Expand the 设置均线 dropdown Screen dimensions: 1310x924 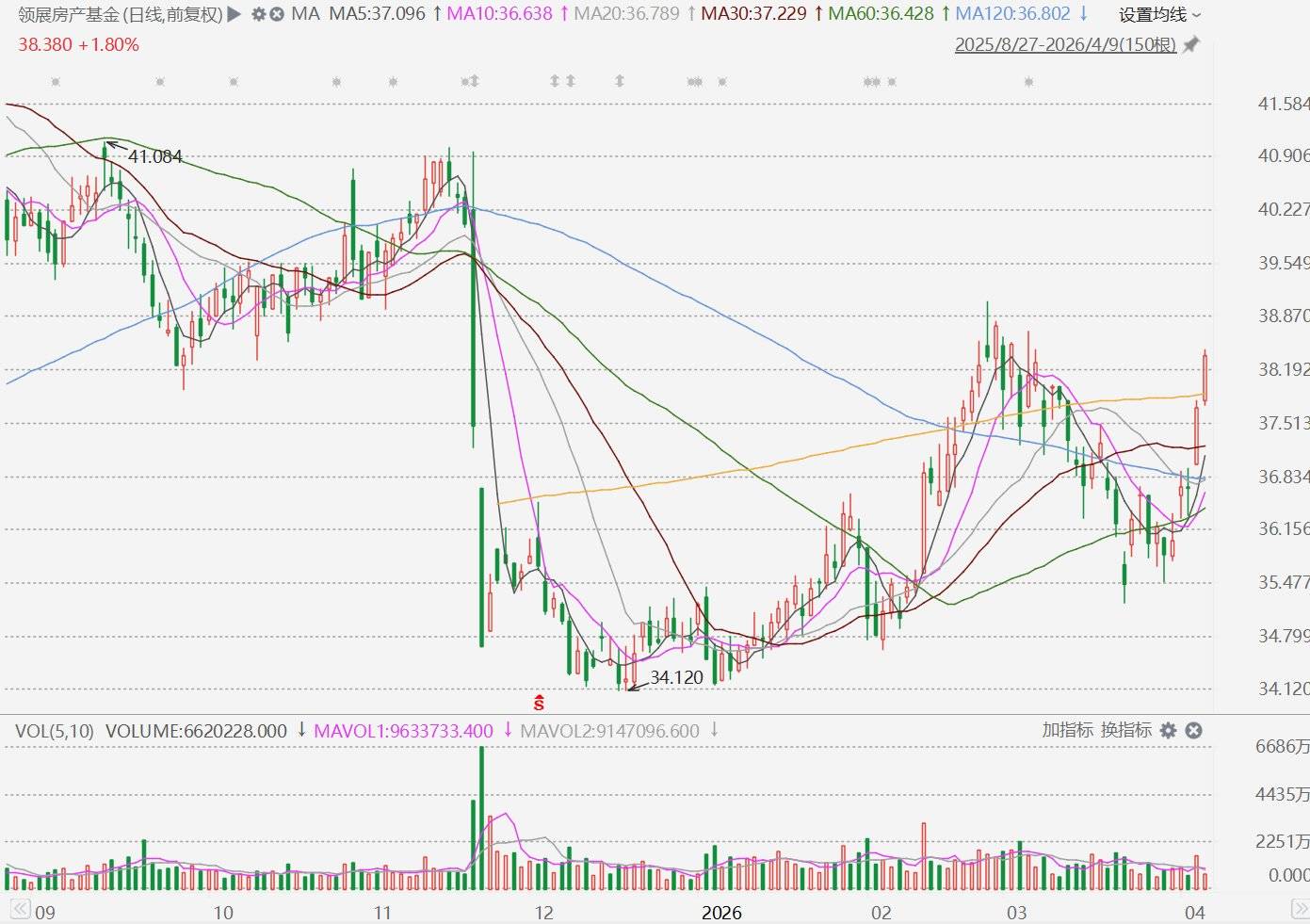coord(1159,15)
